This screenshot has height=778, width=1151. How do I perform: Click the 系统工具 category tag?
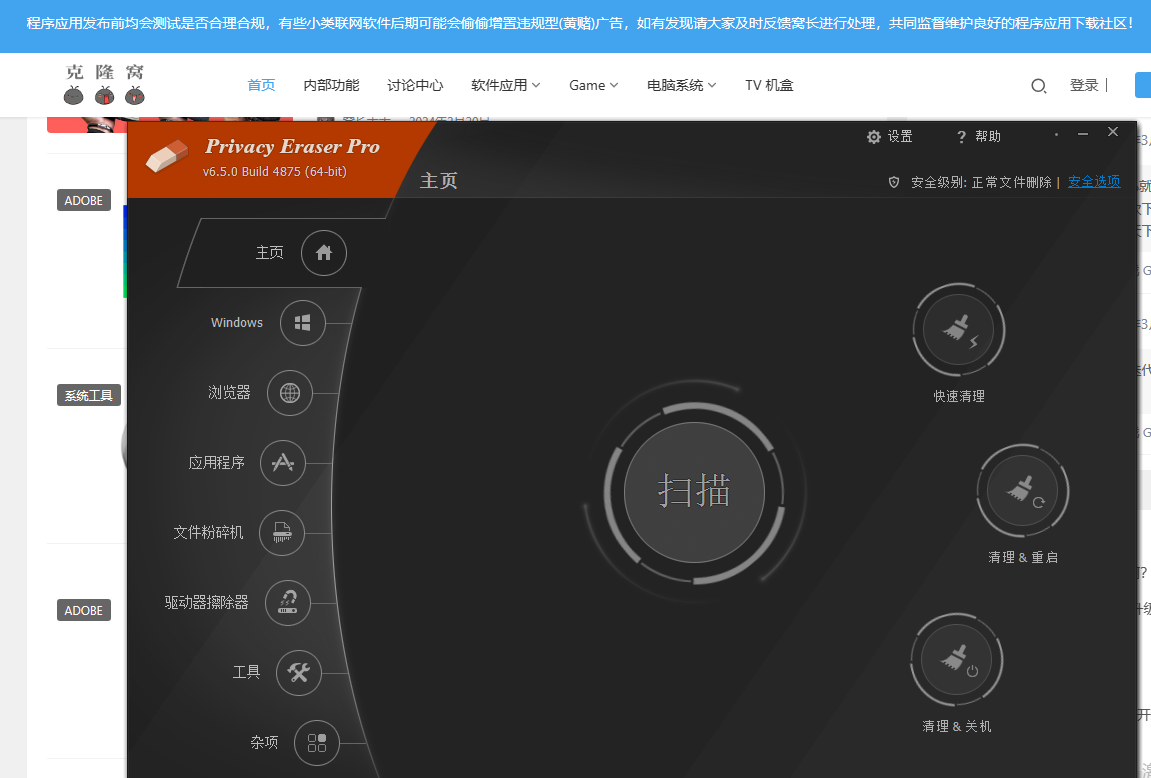pyautogui.click(x=89, y=395)
